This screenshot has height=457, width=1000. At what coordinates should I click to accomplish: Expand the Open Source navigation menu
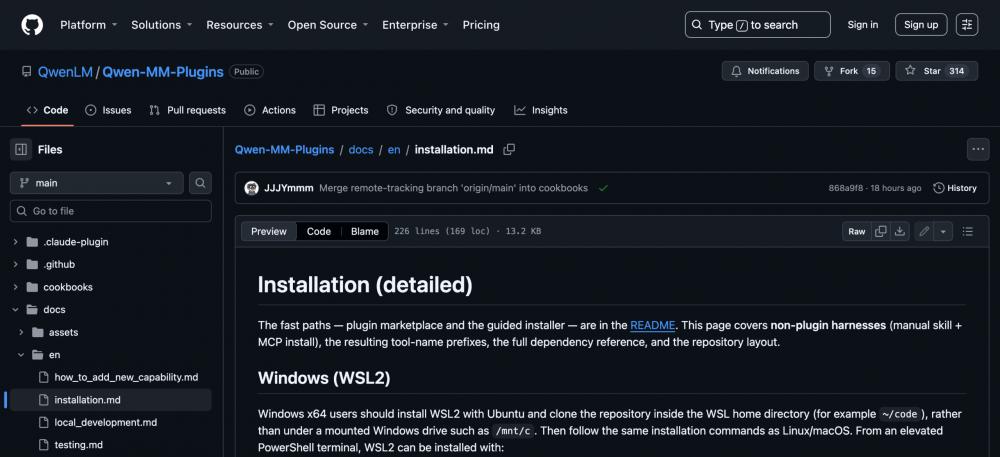pyautogui.click(x=328, y=25)
